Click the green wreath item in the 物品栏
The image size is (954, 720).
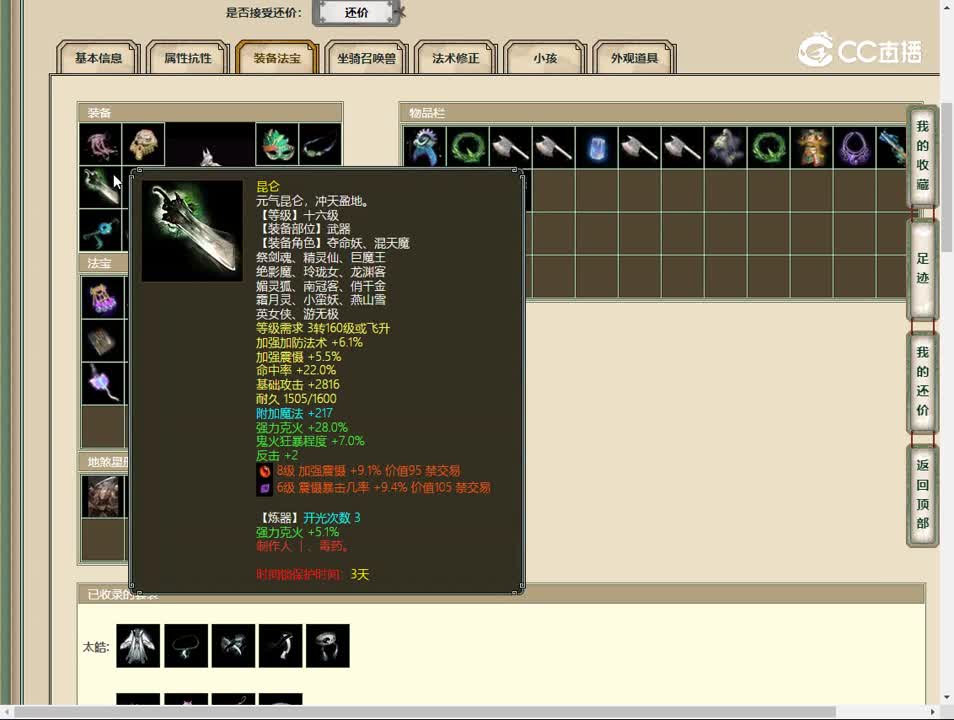[x=468, y=146]
